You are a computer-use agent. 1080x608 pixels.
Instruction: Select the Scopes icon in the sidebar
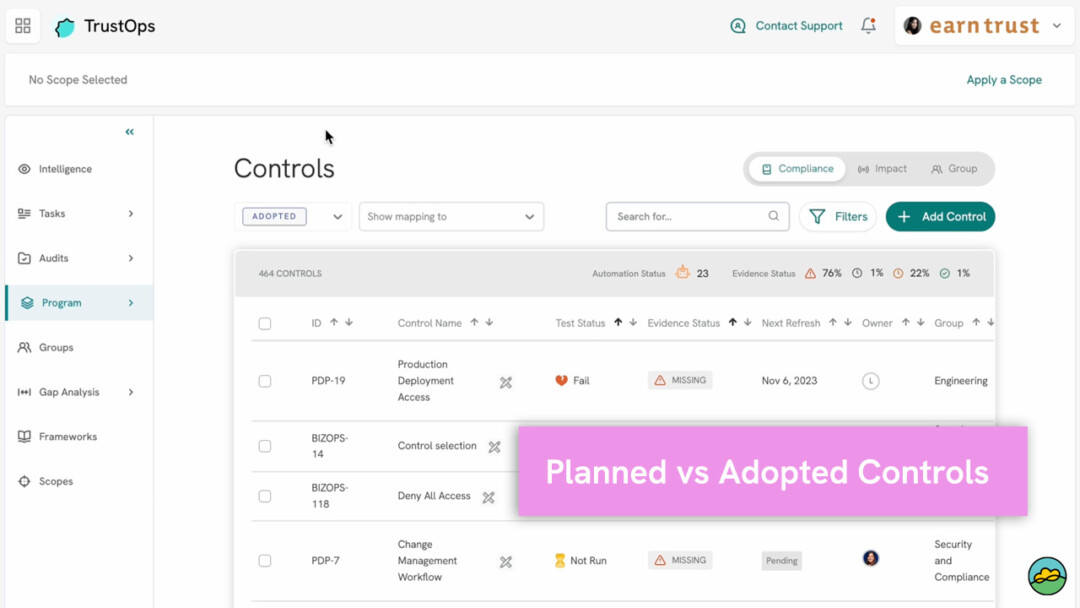click(x=25, y=481)
